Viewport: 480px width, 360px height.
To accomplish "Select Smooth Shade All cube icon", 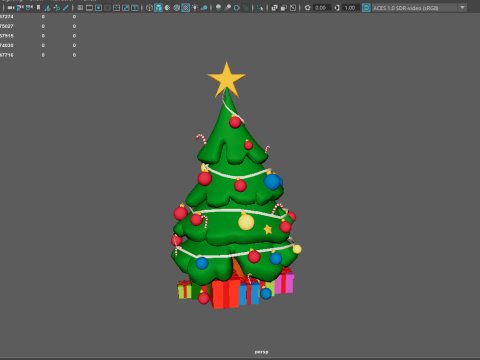I will [158, 8].
